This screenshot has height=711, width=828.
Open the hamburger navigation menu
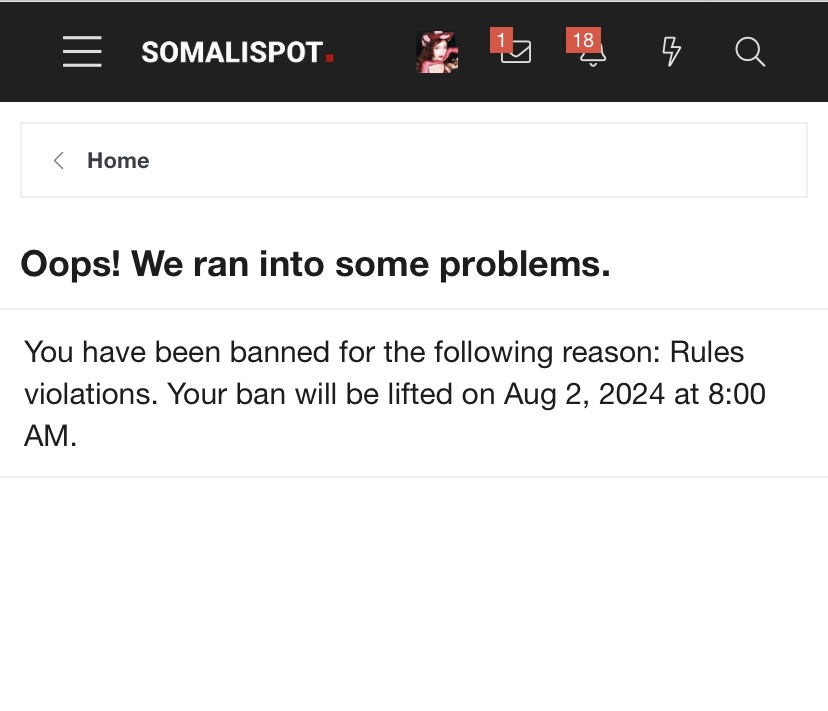82,52
